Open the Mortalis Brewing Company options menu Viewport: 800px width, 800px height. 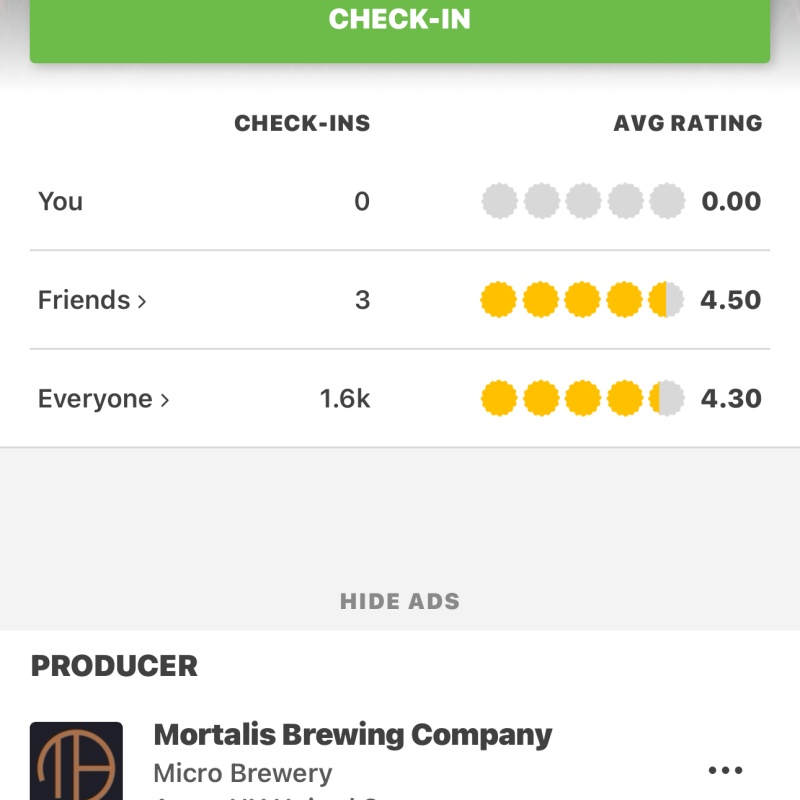[724, 769]
